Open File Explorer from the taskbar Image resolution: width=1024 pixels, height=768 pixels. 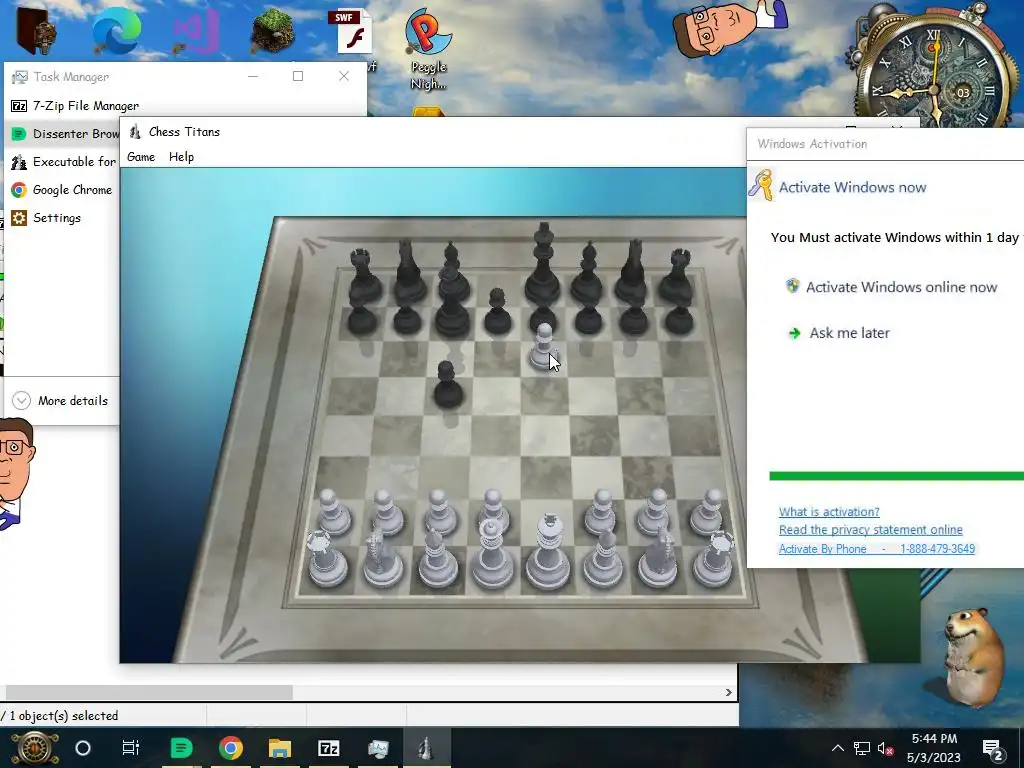(280, 748)
